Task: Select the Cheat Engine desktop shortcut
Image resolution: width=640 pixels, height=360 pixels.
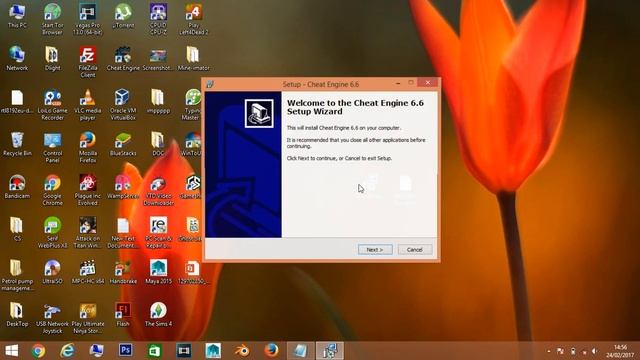Action: 123,59
